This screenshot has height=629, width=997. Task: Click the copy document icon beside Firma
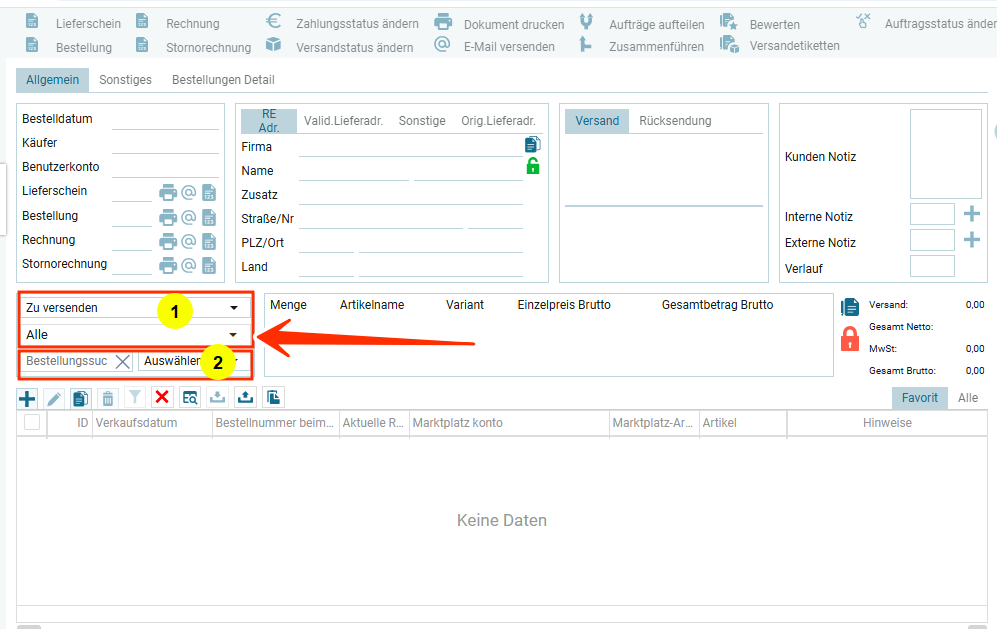pos(532,145)
